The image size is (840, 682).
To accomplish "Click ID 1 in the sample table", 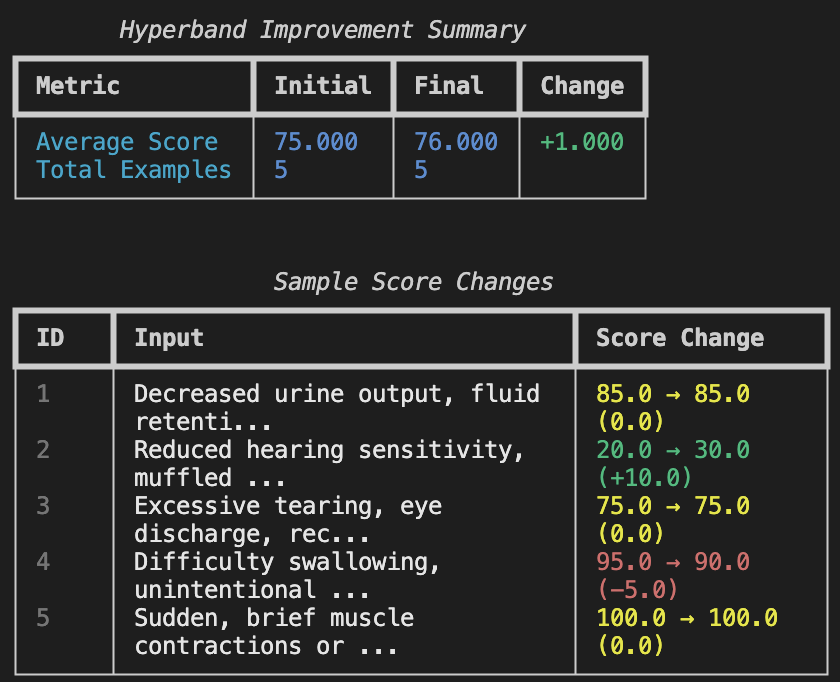I will tap(43, 394).
